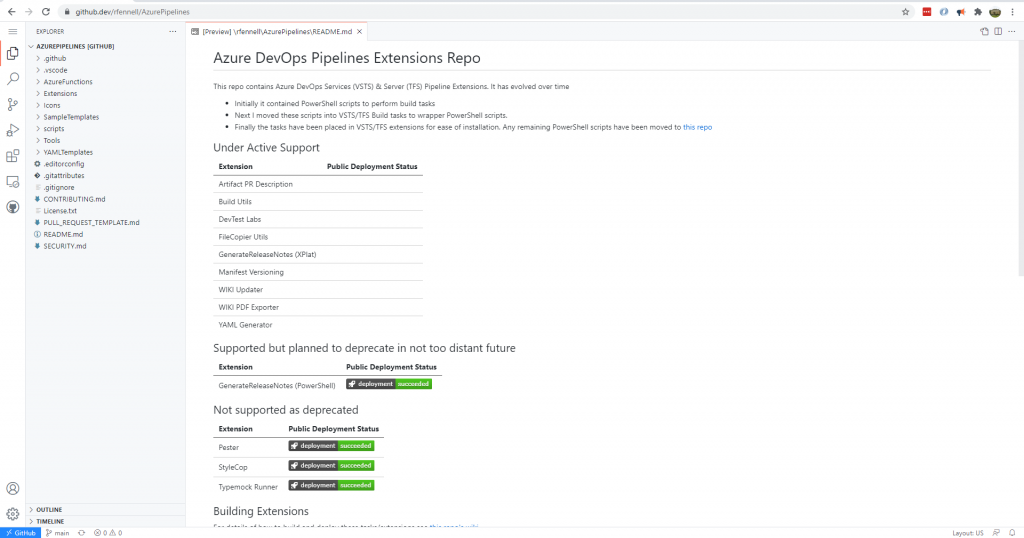Viewport: 1024px width, 538px height.
Task: Click the megaphone extension icon
Action: [x=961, y=12]
